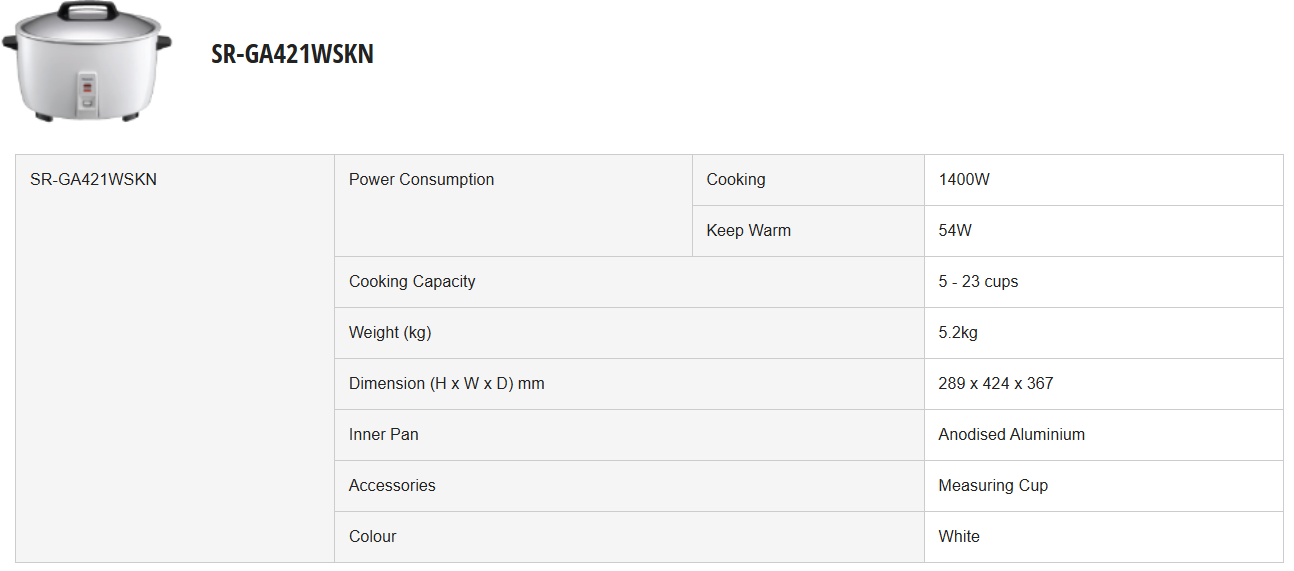The image size is (1294, 571).
Task: Click the Power Consumption label cell
Action: coord(421,180)
